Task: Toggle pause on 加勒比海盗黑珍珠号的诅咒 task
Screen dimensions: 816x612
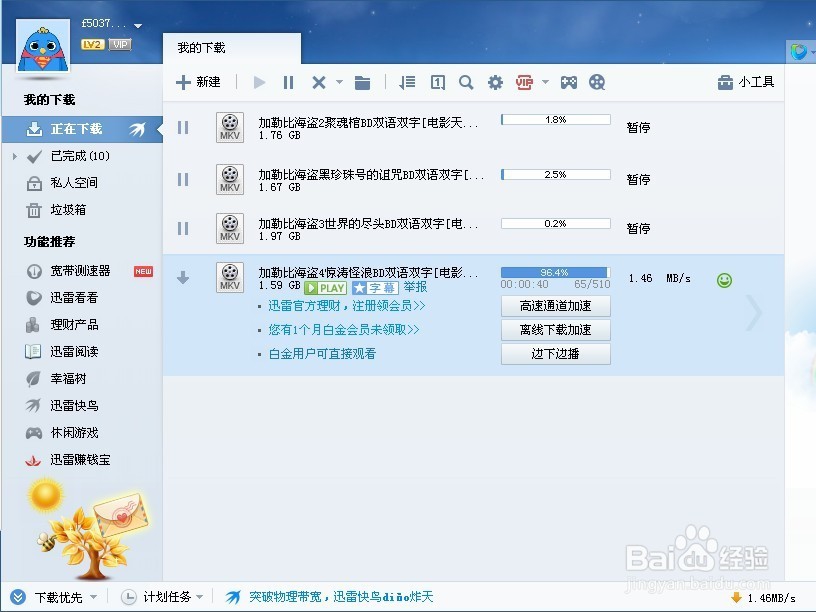Action: click(183, 180)
